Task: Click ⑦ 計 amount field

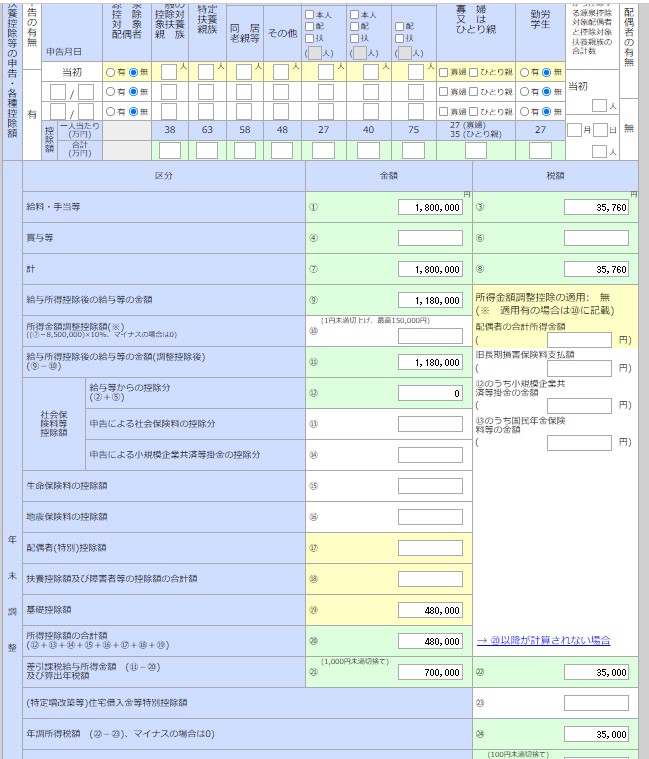Action: click(x=430, y=269)
